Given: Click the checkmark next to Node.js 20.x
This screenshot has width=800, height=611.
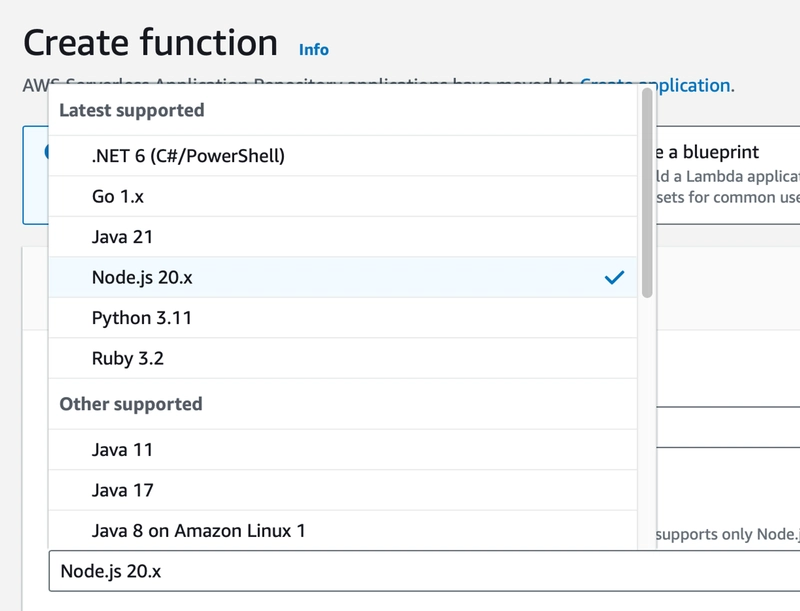Looking at the screenshot, I should (614, 277).
